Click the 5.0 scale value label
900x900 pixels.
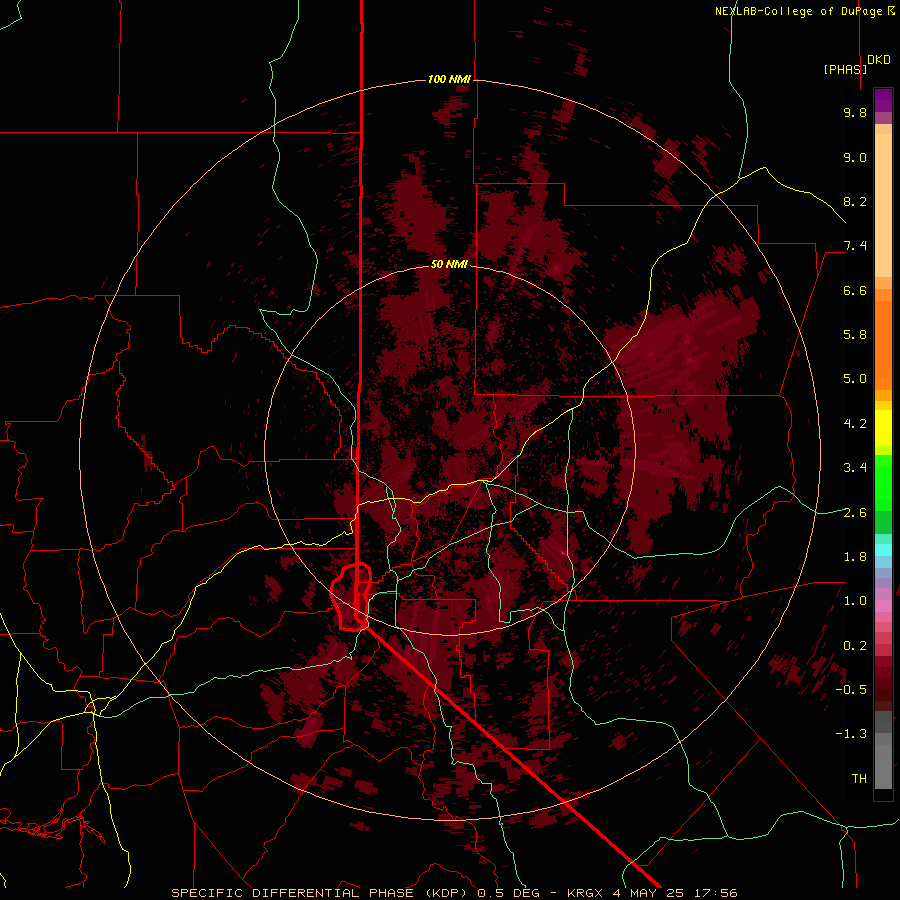click(855, 379)
